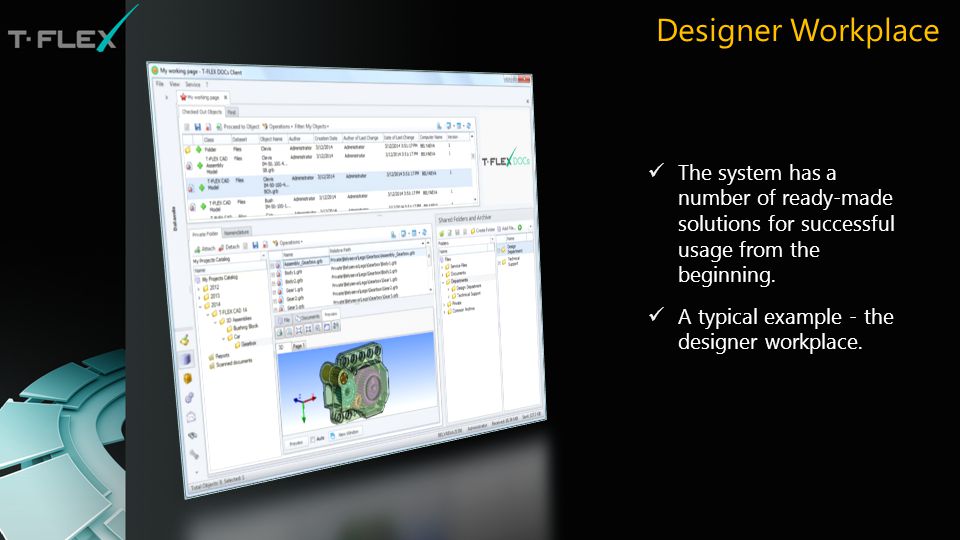Image resolution: width=960 pixels, height=540 pixels.
Task: Click refresh icon in Private Folder toolbar
Action: 424,233
